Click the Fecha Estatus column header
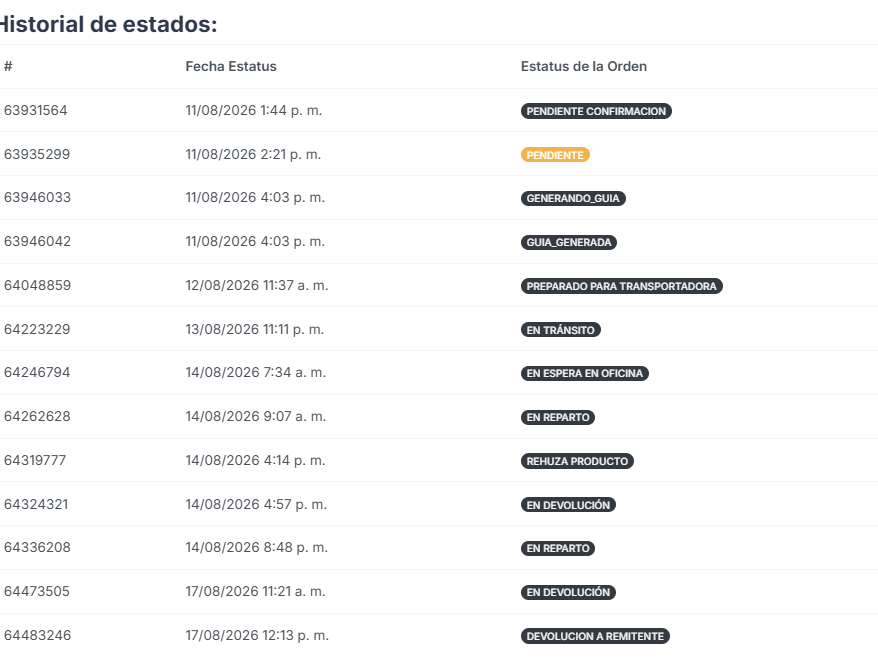The width and height of the screenshot is (878, 667). pos(231,66)
